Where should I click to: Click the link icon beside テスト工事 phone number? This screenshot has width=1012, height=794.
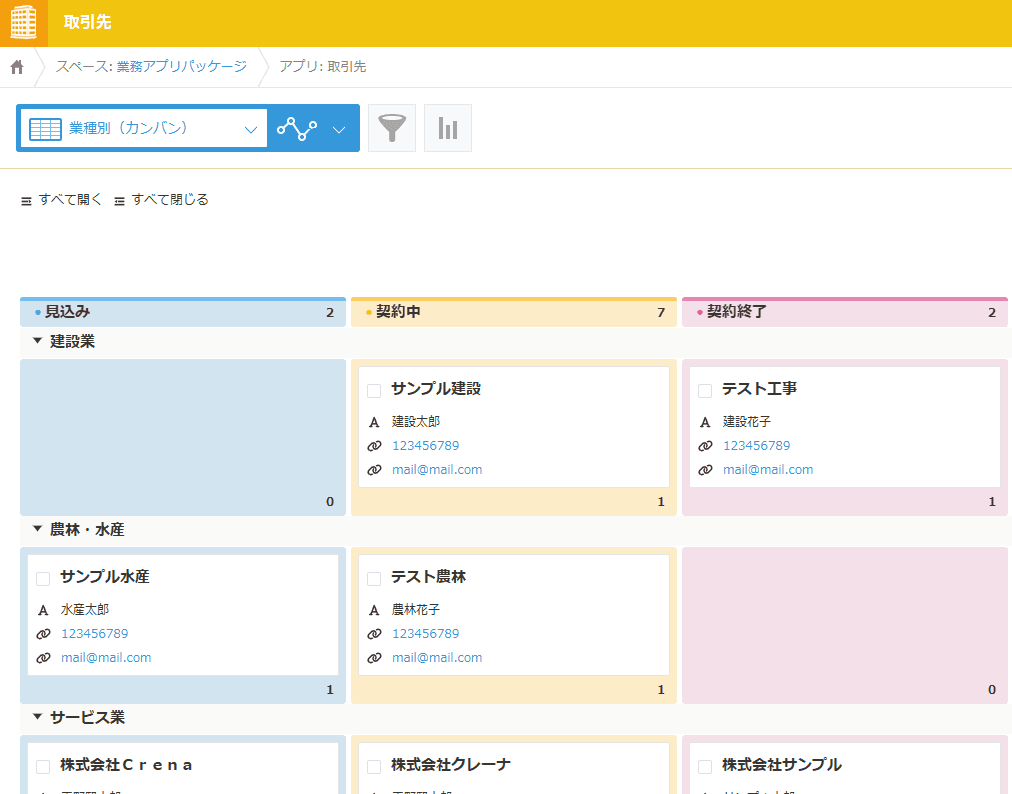pos(705,446)
